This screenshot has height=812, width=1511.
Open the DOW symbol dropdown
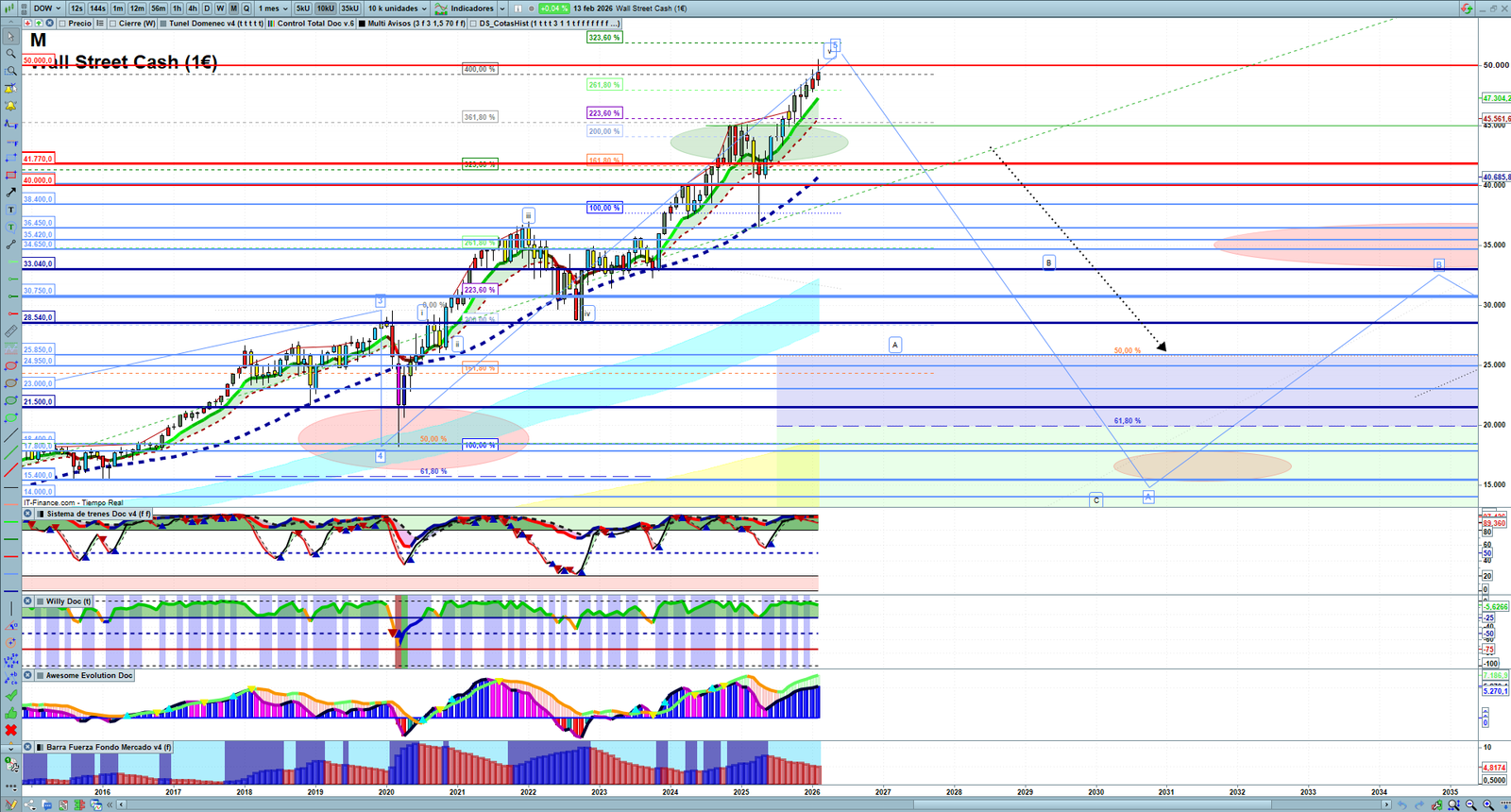47,8
